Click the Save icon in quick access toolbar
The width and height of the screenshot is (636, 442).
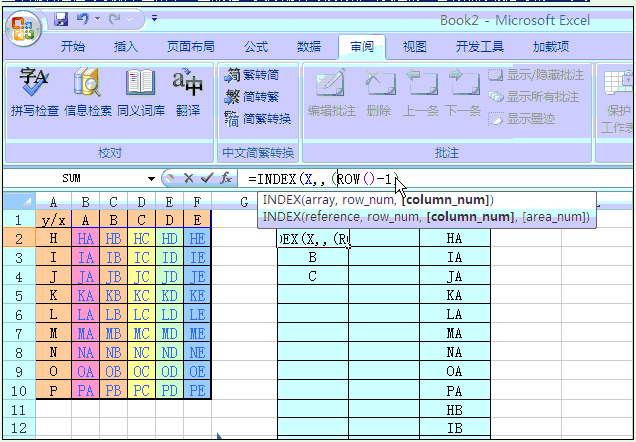pyautogui.click(x=61, y=19)
